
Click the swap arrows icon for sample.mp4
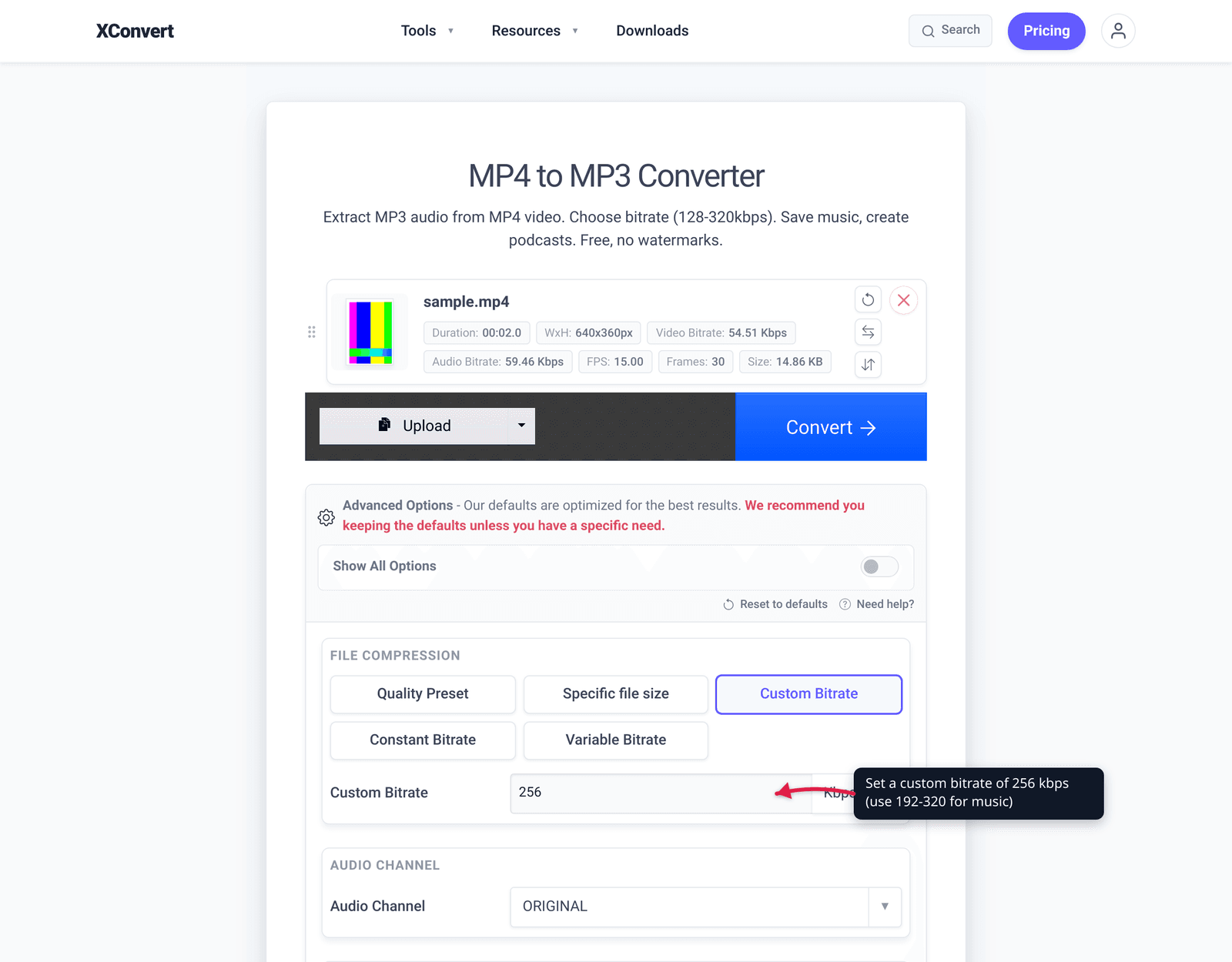click(x=868, y=332)
